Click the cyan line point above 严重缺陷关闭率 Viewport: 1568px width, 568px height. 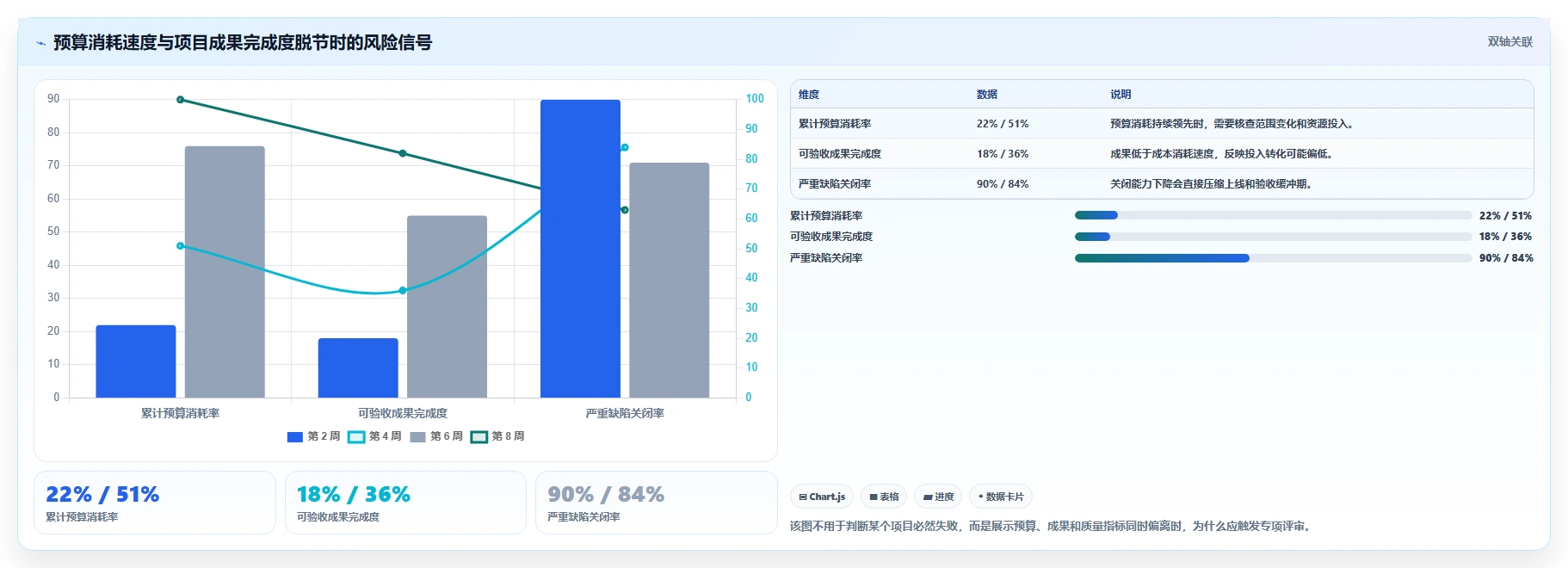click(625, 147)
